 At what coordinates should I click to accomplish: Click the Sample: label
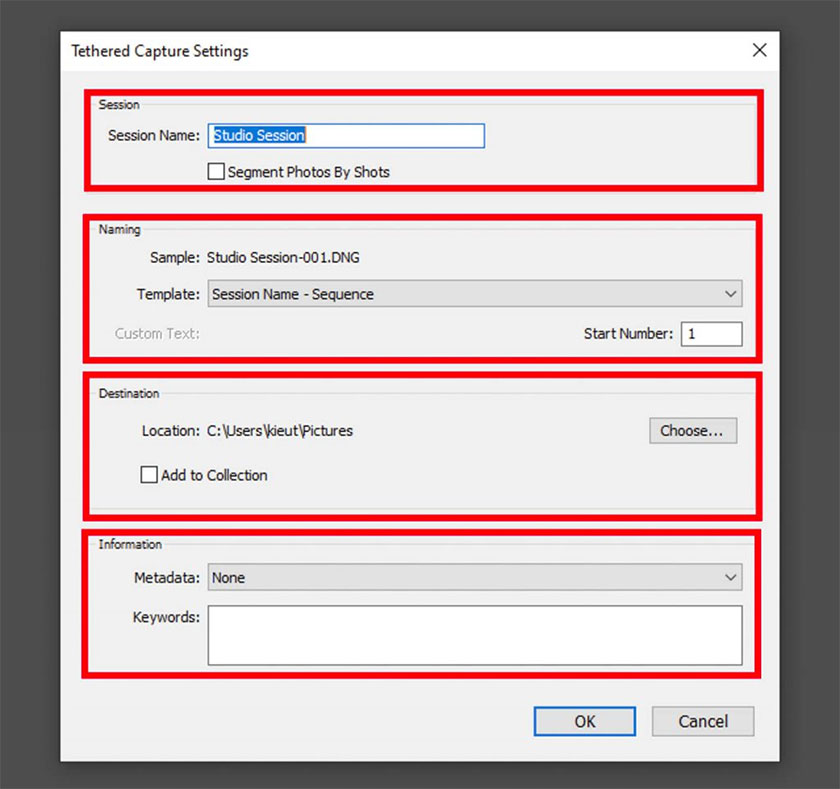tap(175, 258)
